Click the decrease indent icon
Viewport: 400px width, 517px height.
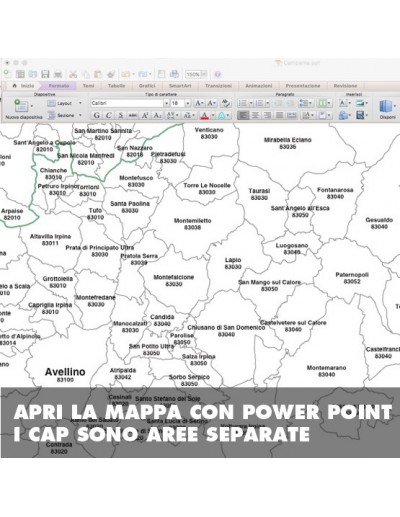click(278, 103)
